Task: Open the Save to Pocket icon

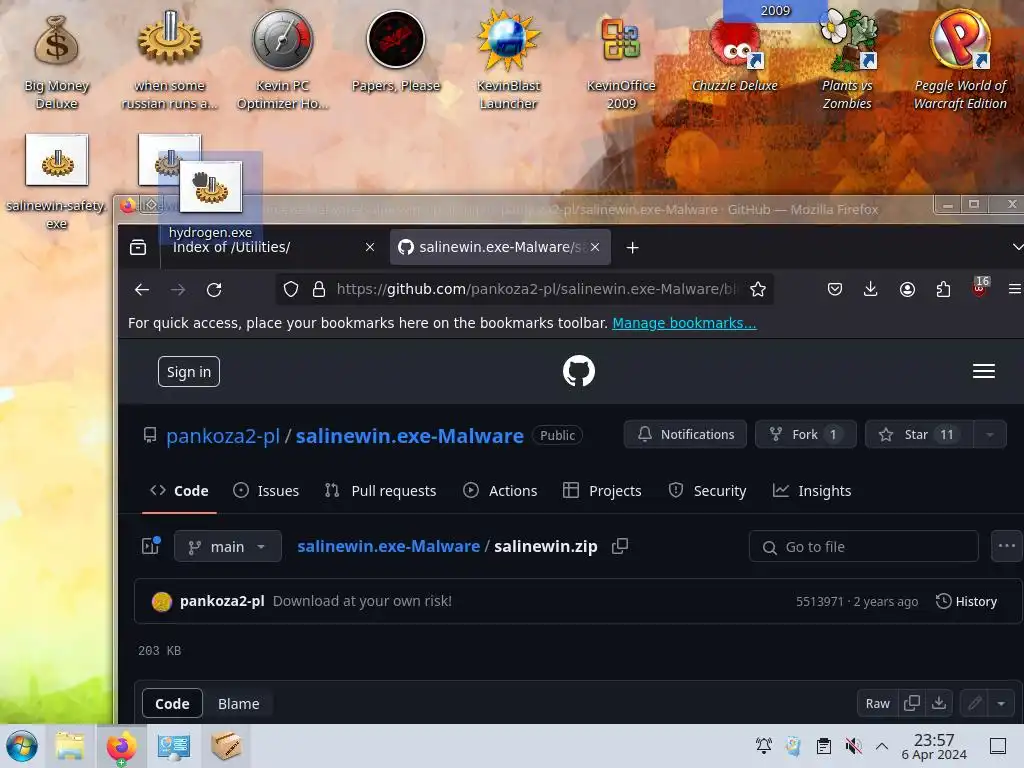Action: click(x=835, y=289)
